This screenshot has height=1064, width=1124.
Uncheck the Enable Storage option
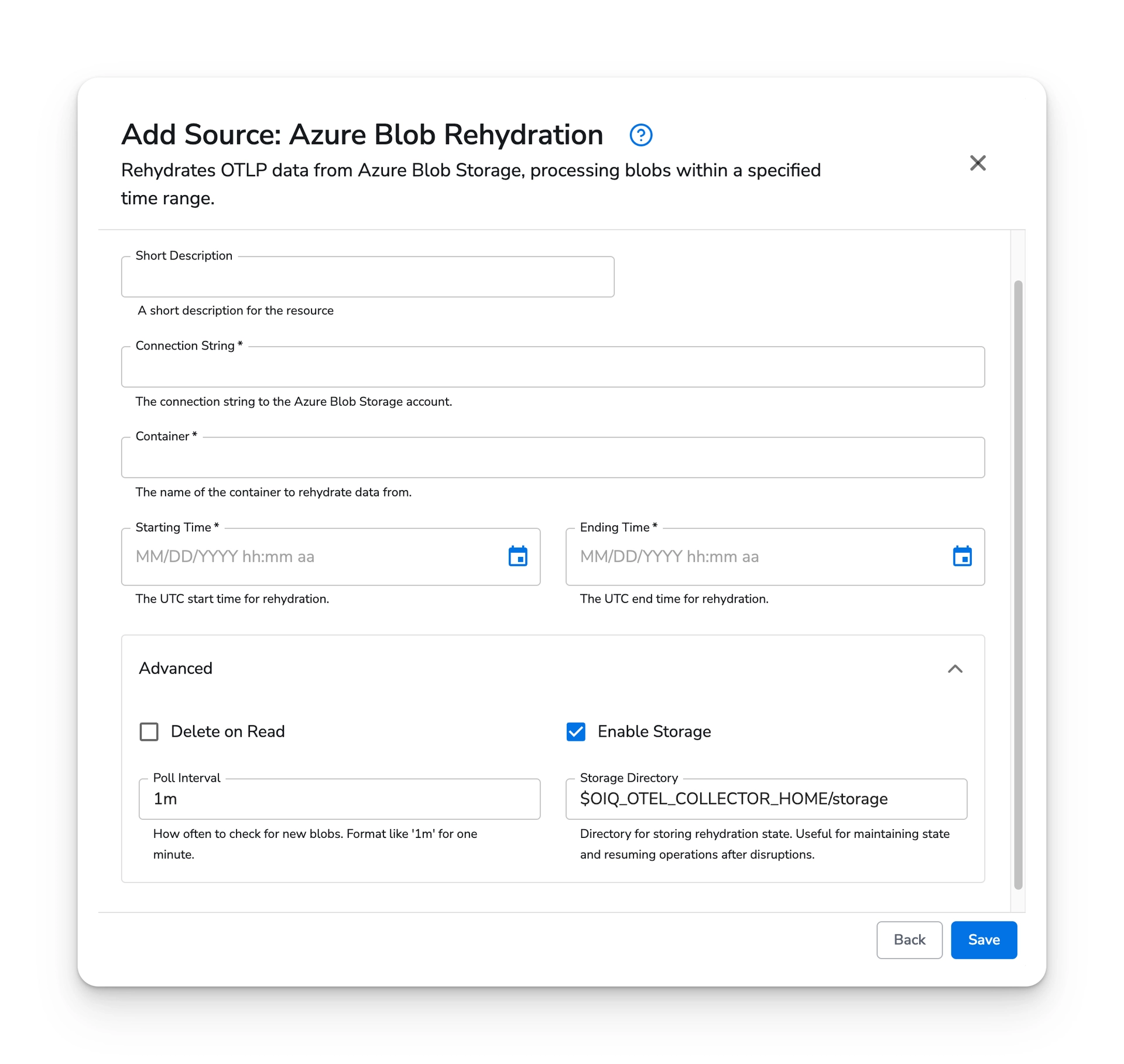coord(575,731)
